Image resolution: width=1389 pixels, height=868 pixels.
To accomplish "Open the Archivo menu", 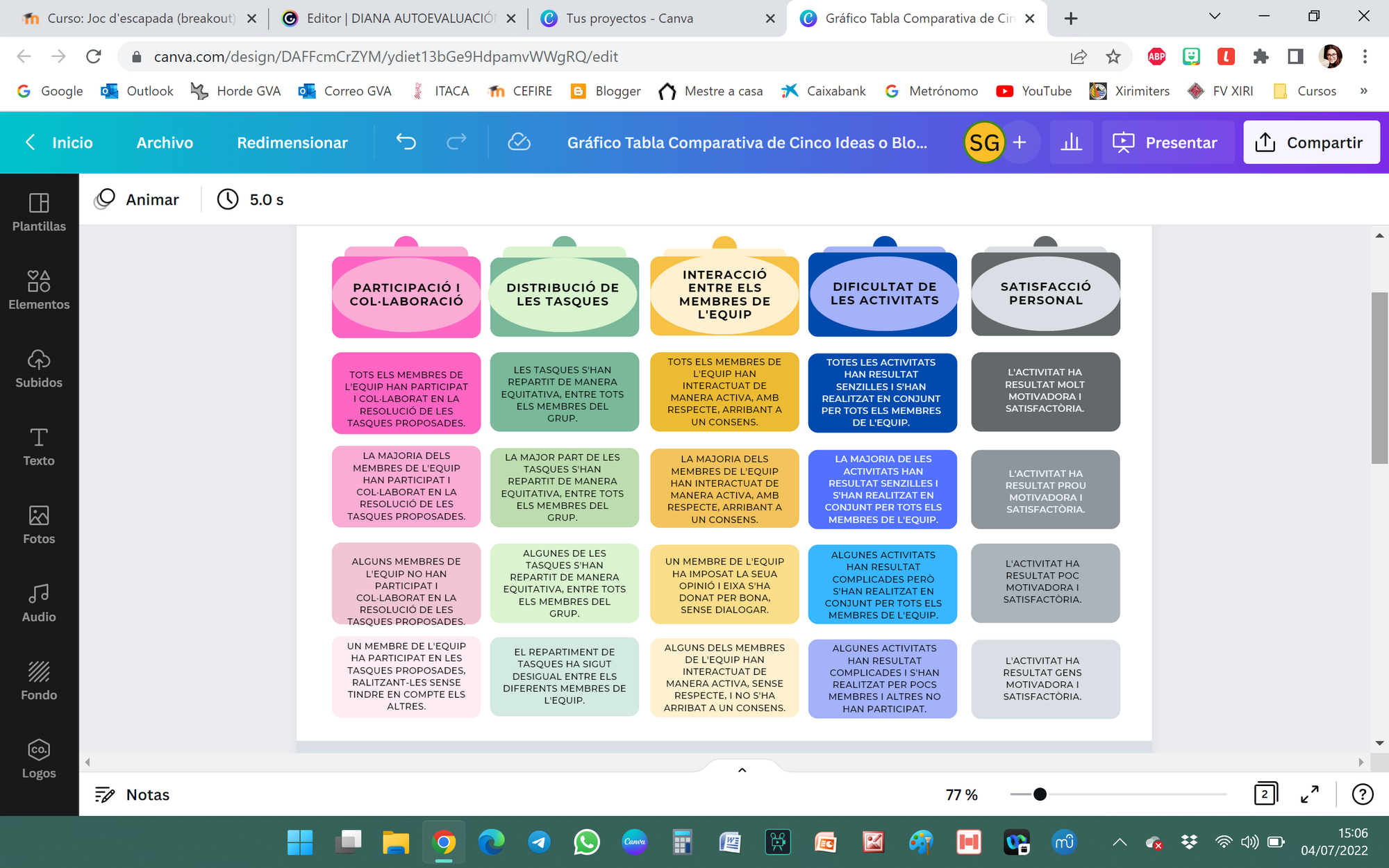I will pos(165,142).
